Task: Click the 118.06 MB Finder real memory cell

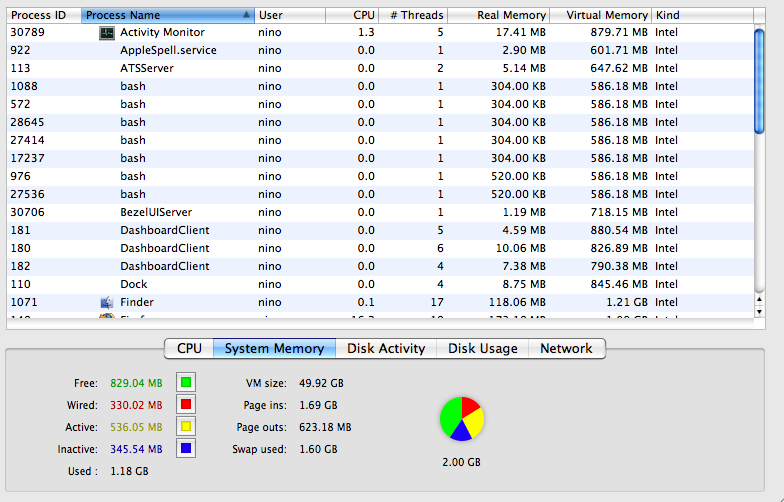Action: coord(518,302)
